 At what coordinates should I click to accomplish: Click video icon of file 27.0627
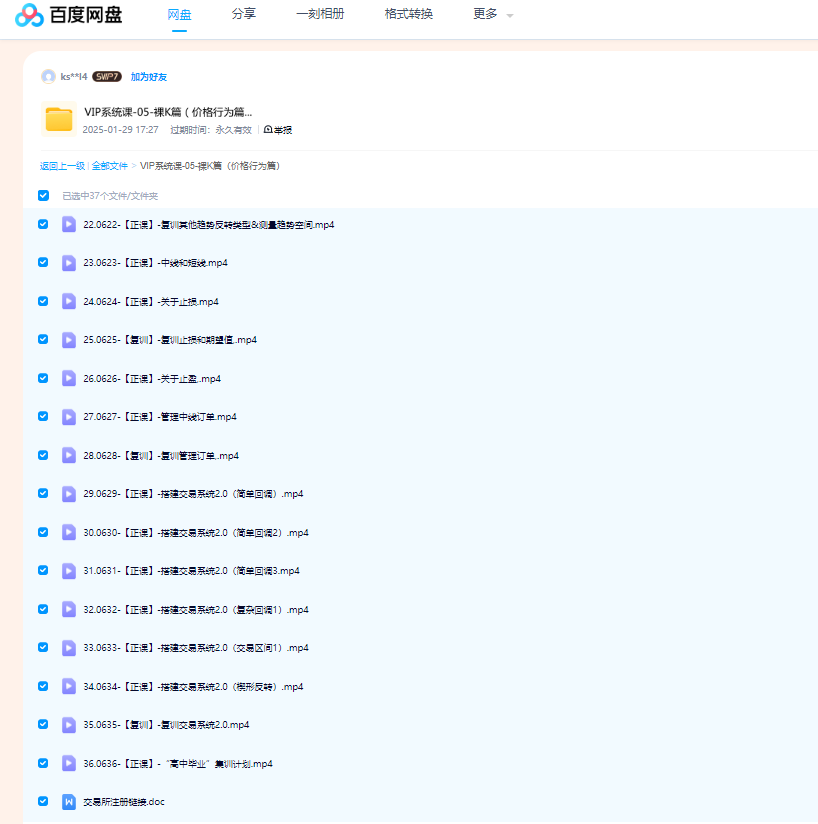[x=69, y=417]
